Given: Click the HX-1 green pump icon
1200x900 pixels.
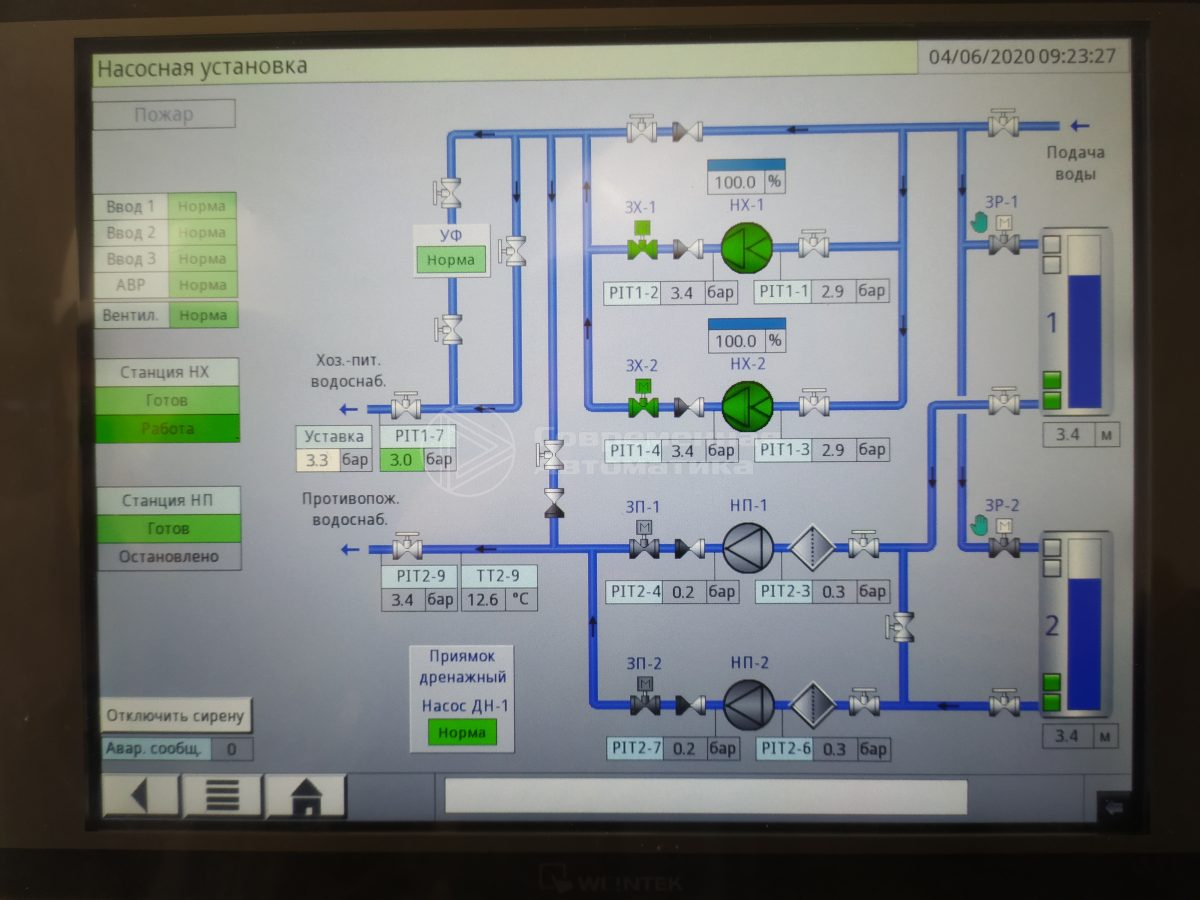Looking at the screenshot, I should pos(746,246).
